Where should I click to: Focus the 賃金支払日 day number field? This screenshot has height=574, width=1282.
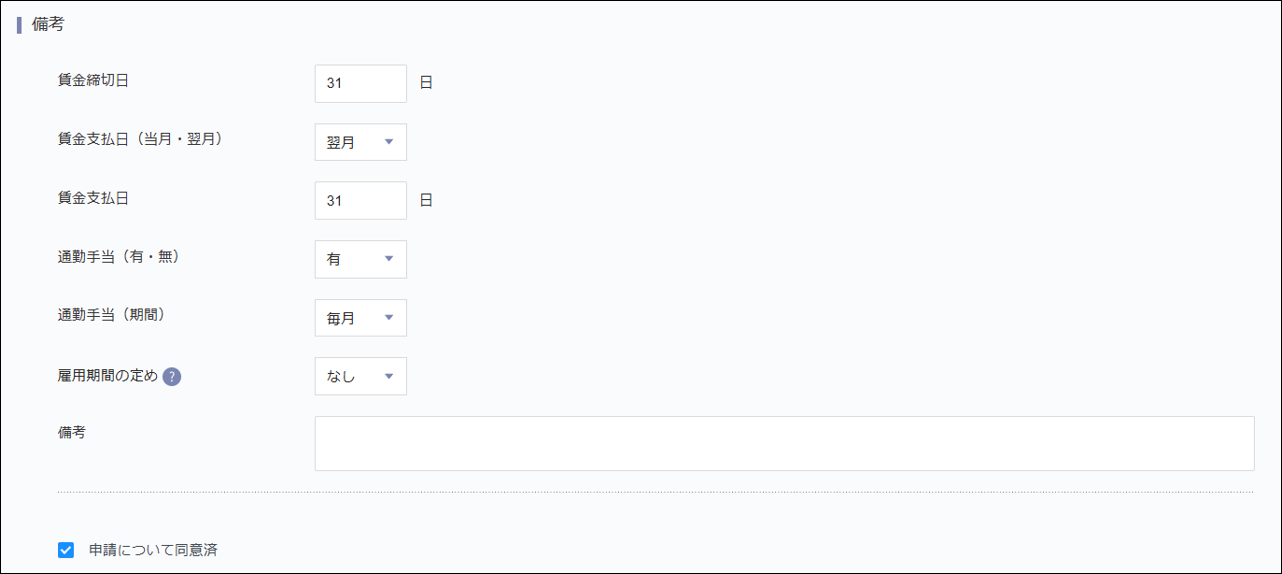(x=360, y=201)
